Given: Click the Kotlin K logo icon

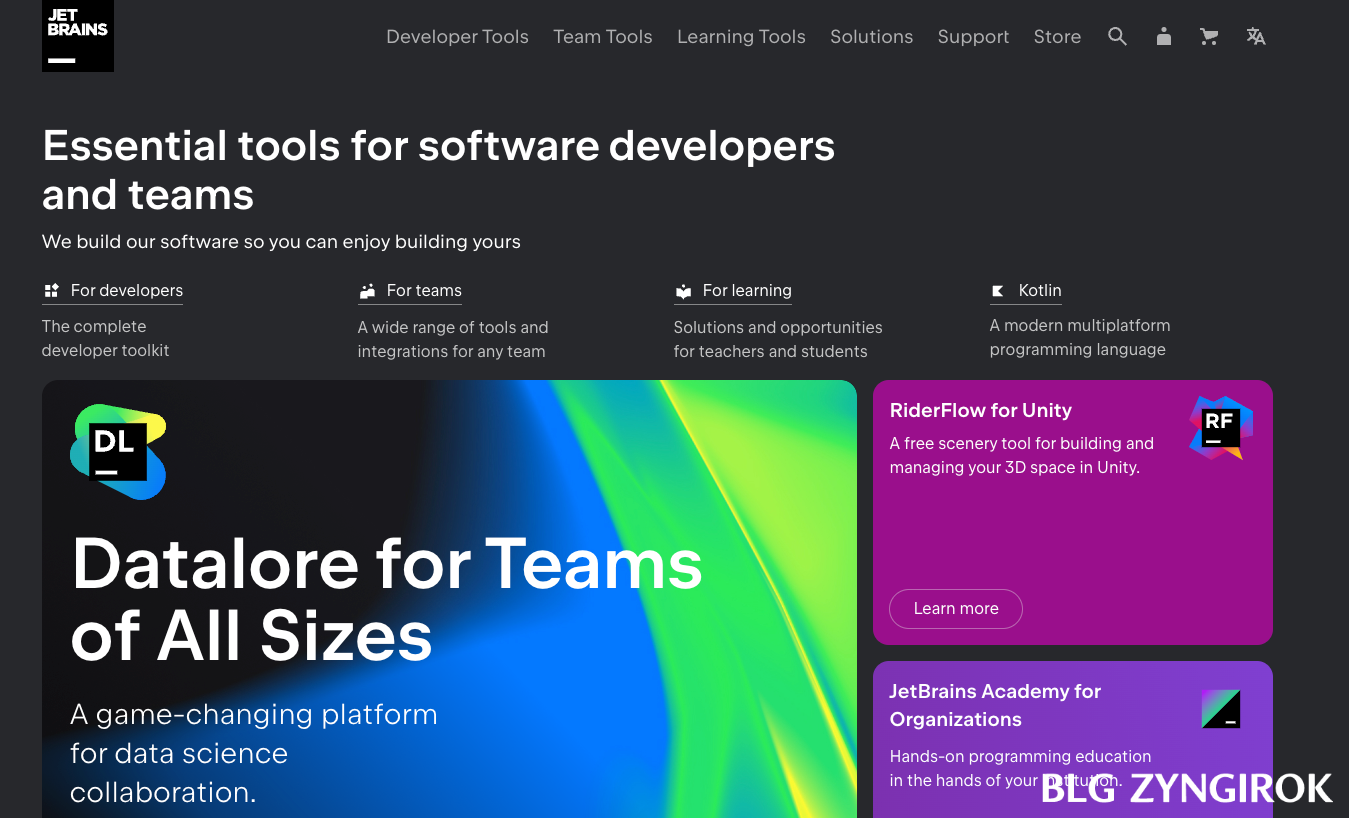Looking at the screenshot, I should tap(997, 291).
